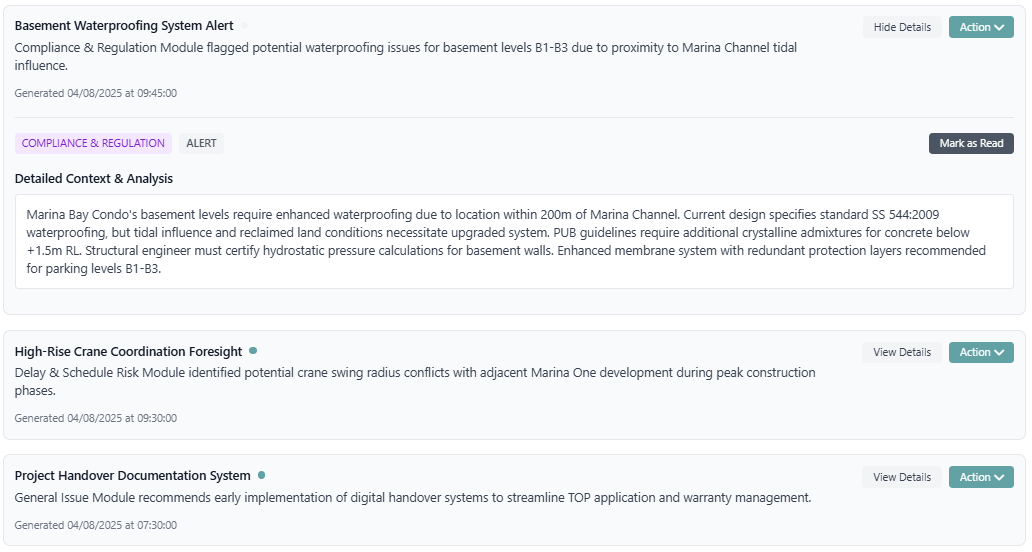Expand View Details for High-Rise Crane Coordination

(x=902, y=352)
